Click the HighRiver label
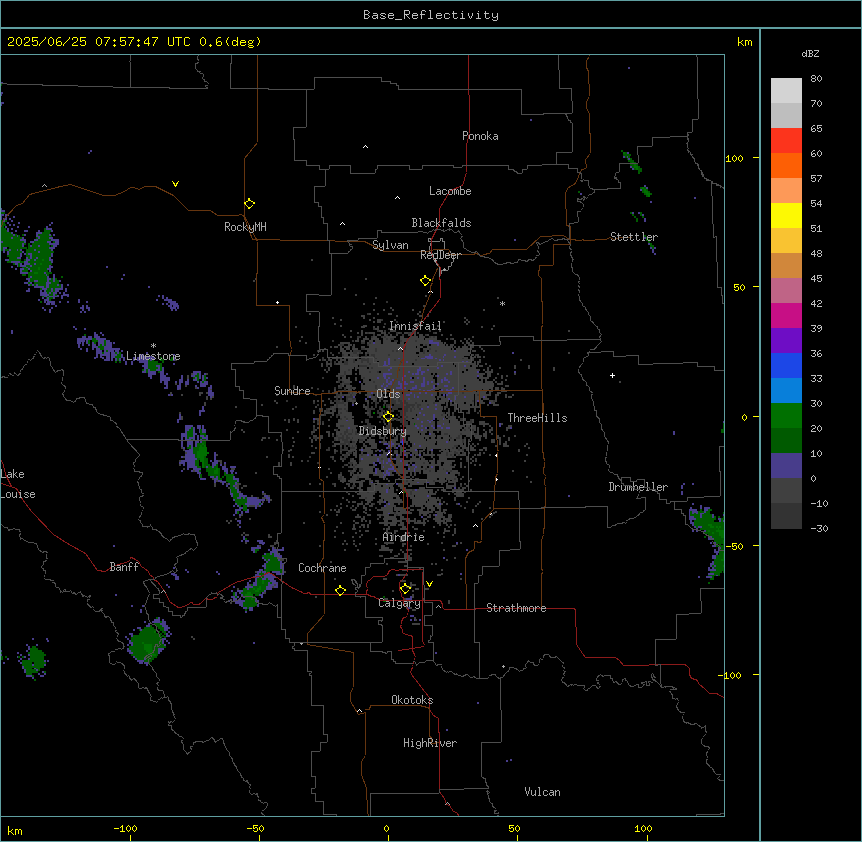This screenshot has height=842, width=862. [430, 743]
